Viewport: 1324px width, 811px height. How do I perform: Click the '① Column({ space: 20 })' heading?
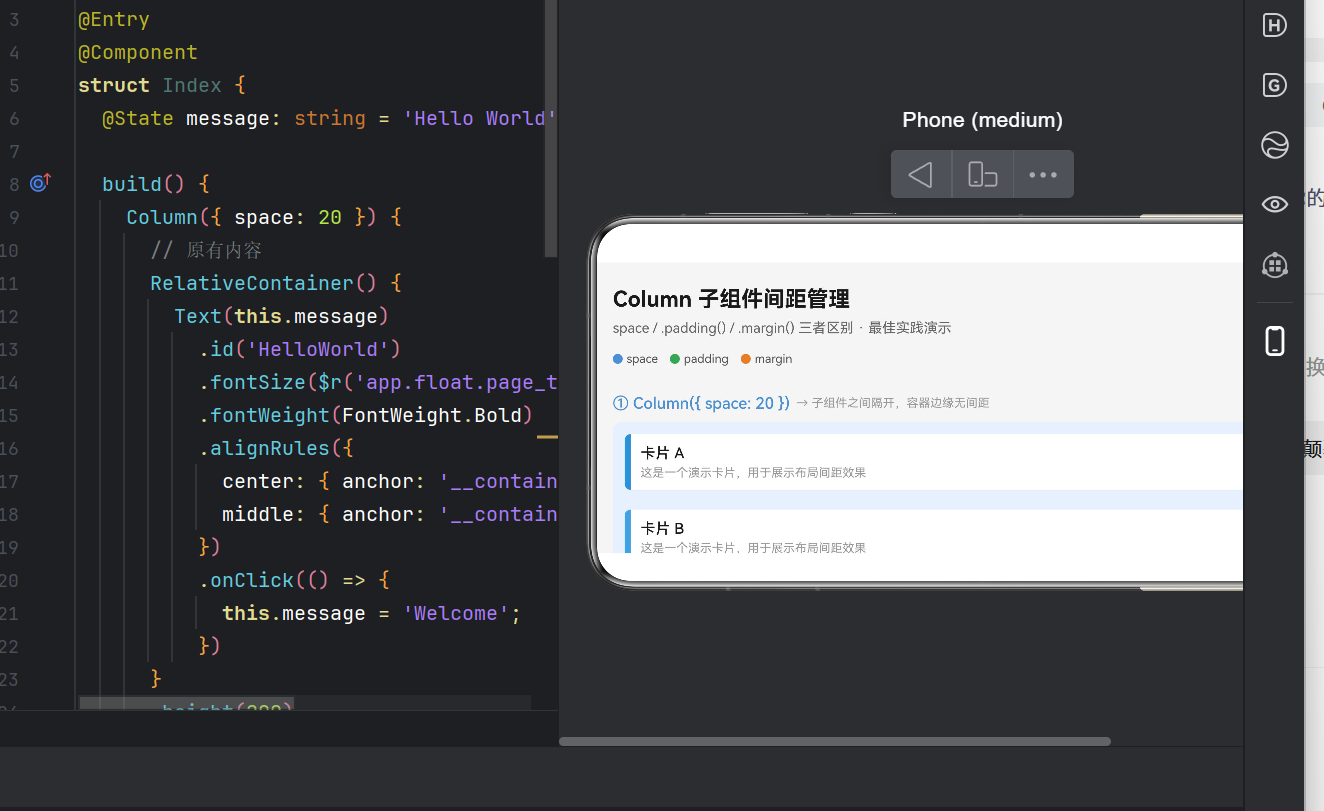[x=701, y=403]
